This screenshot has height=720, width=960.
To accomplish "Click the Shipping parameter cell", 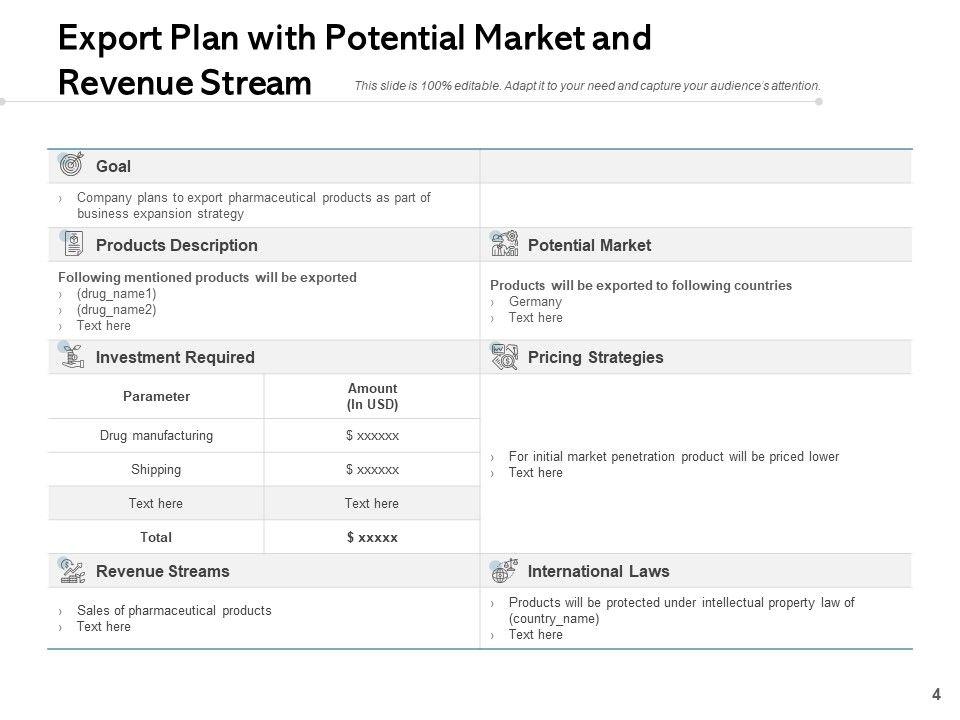I will coord(156,469).
